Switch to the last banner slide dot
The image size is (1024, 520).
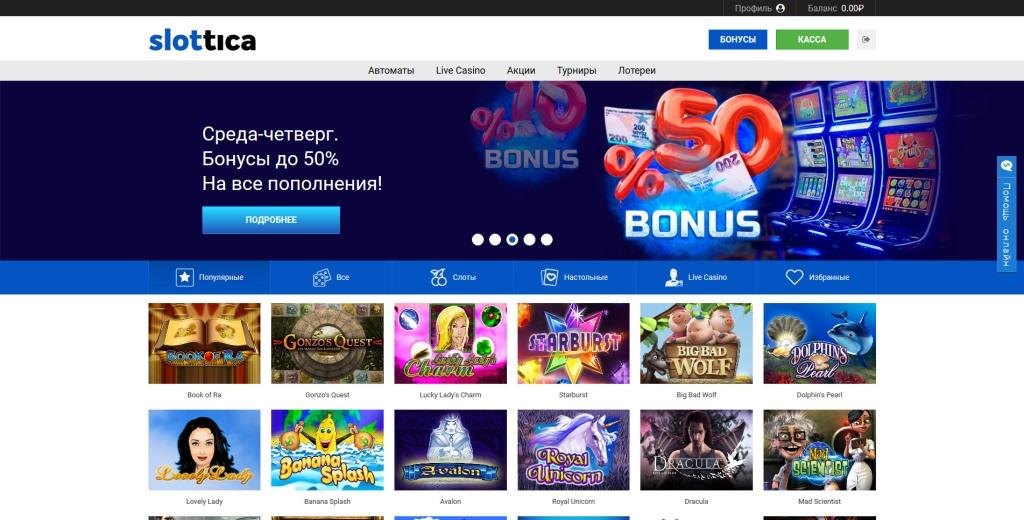547,240
